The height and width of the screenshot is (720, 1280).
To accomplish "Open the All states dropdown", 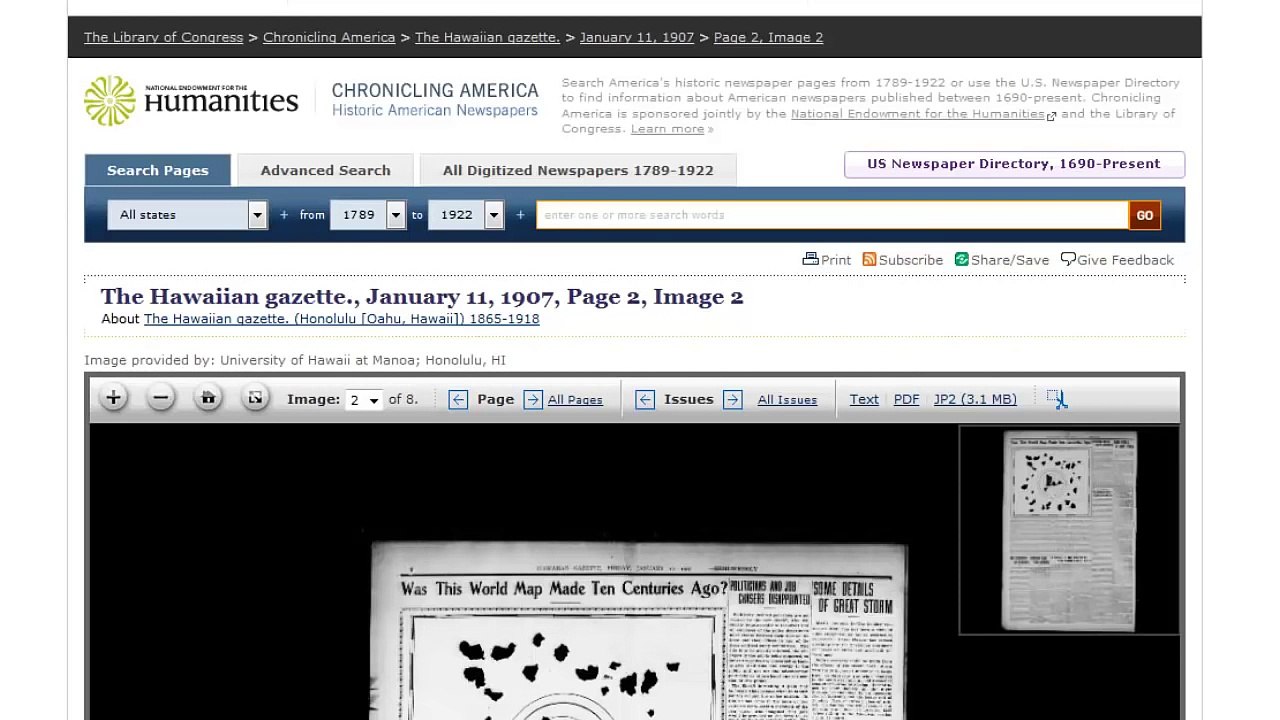I will click(187, 215).
